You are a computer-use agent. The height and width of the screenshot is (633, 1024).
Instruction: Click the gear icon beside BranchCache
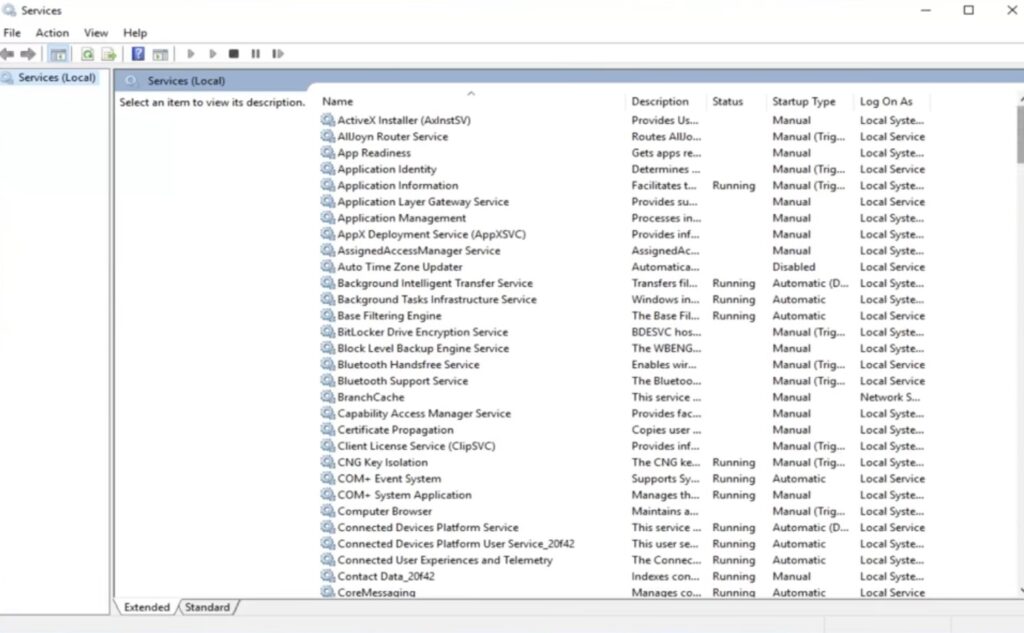[328, 397]
